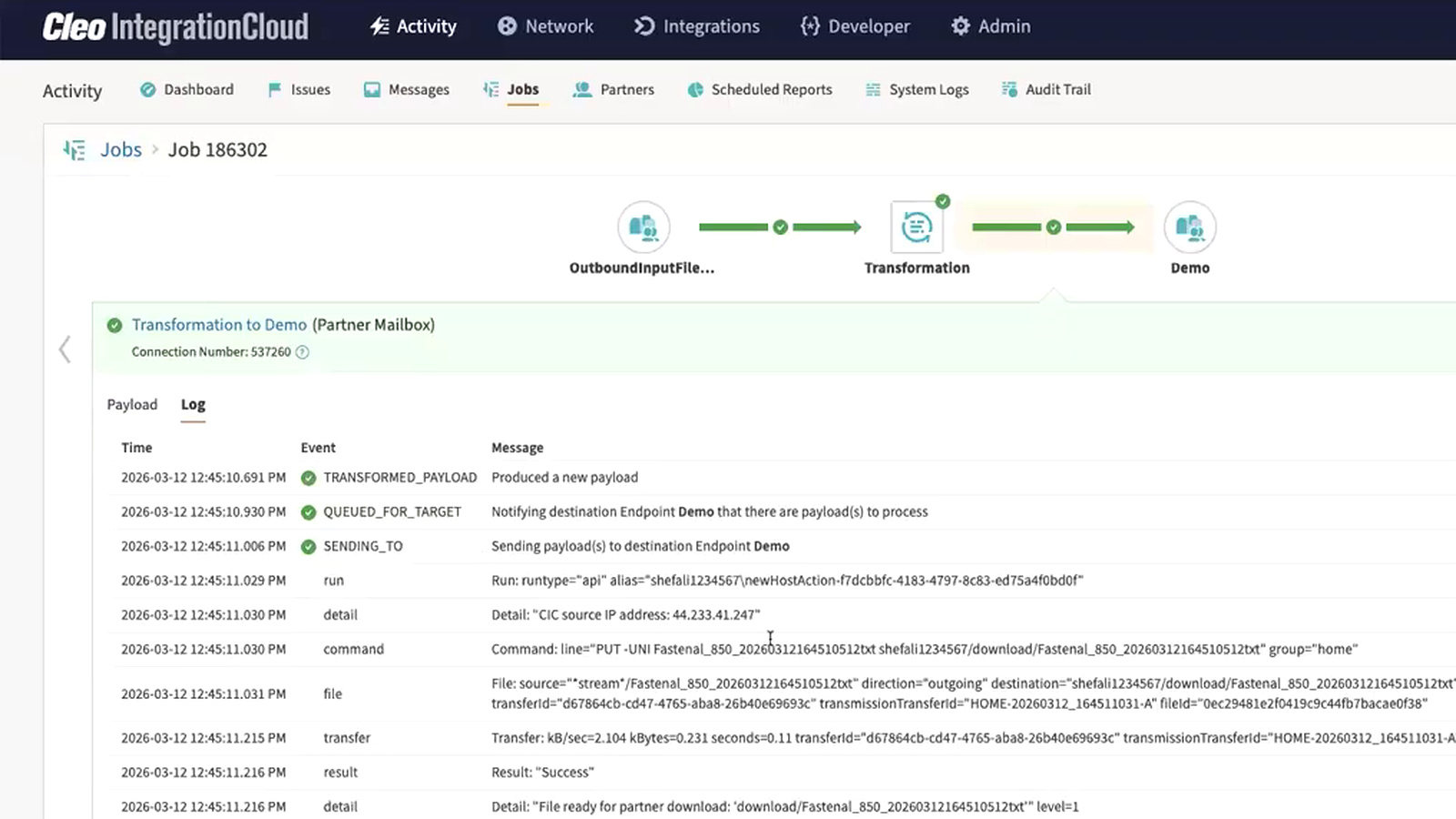The height and width of the screenshot is (819, 1456).
Task: Switch to the Payload tab
Action: pyautogui.click(x=132, y=404)
